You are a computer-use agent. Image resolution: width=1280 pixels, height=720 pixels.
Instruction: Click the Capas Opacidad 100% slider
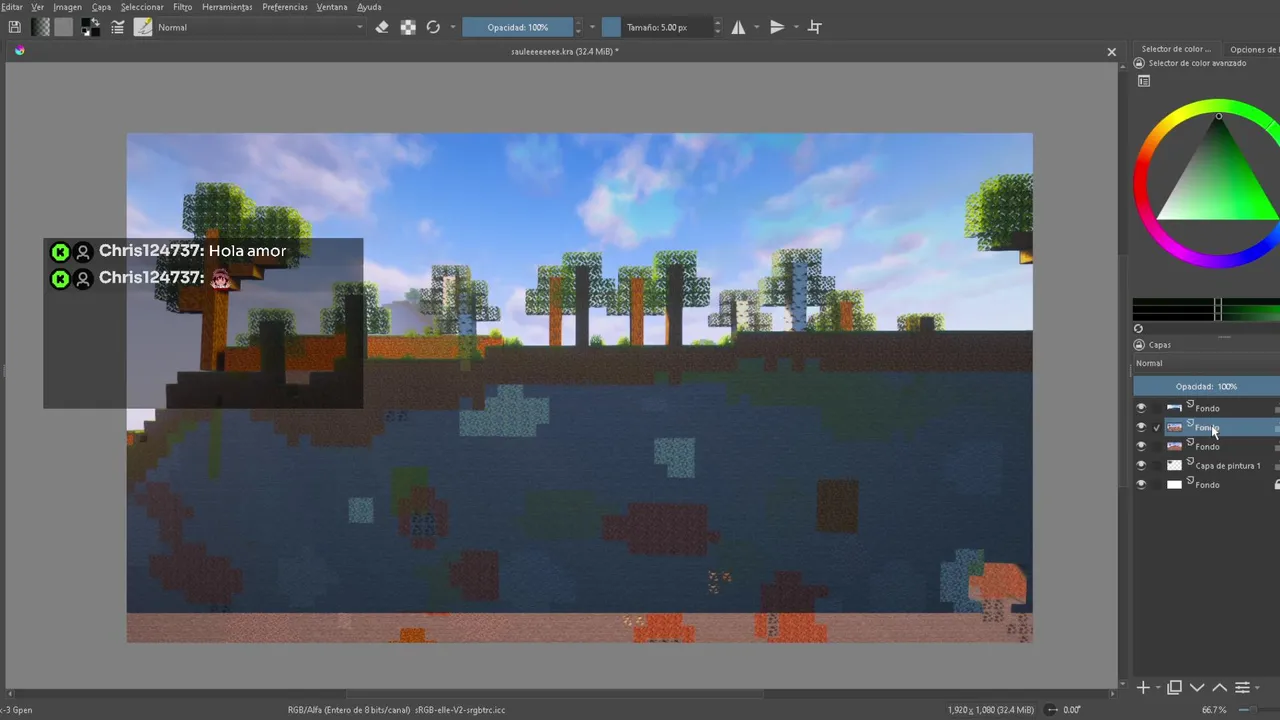(1206, 386)
